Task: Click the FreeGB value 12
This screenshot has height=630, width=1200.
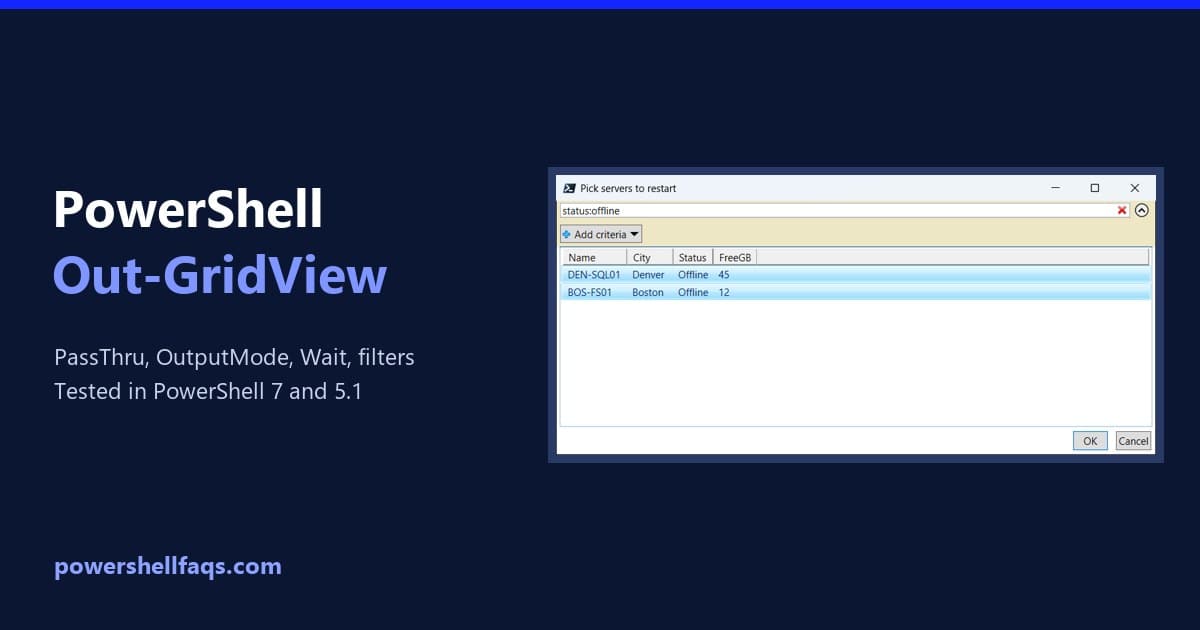Action: click(724, 292)
